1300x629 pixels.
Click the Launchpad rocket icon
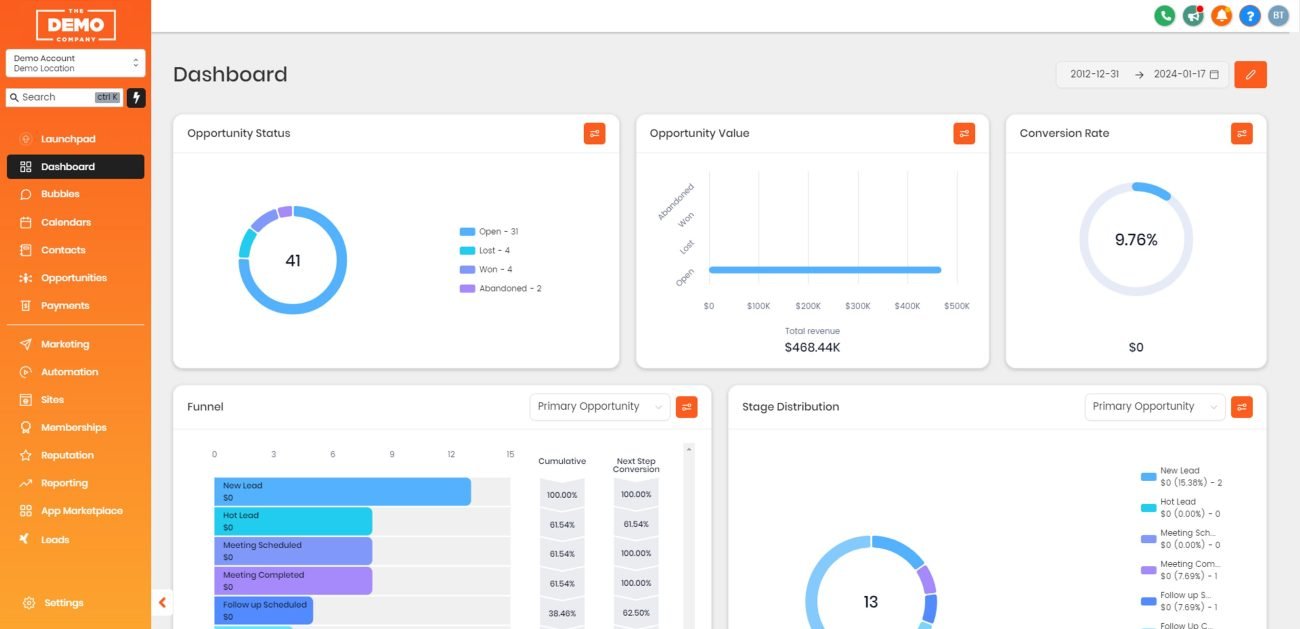click(26, 139)
